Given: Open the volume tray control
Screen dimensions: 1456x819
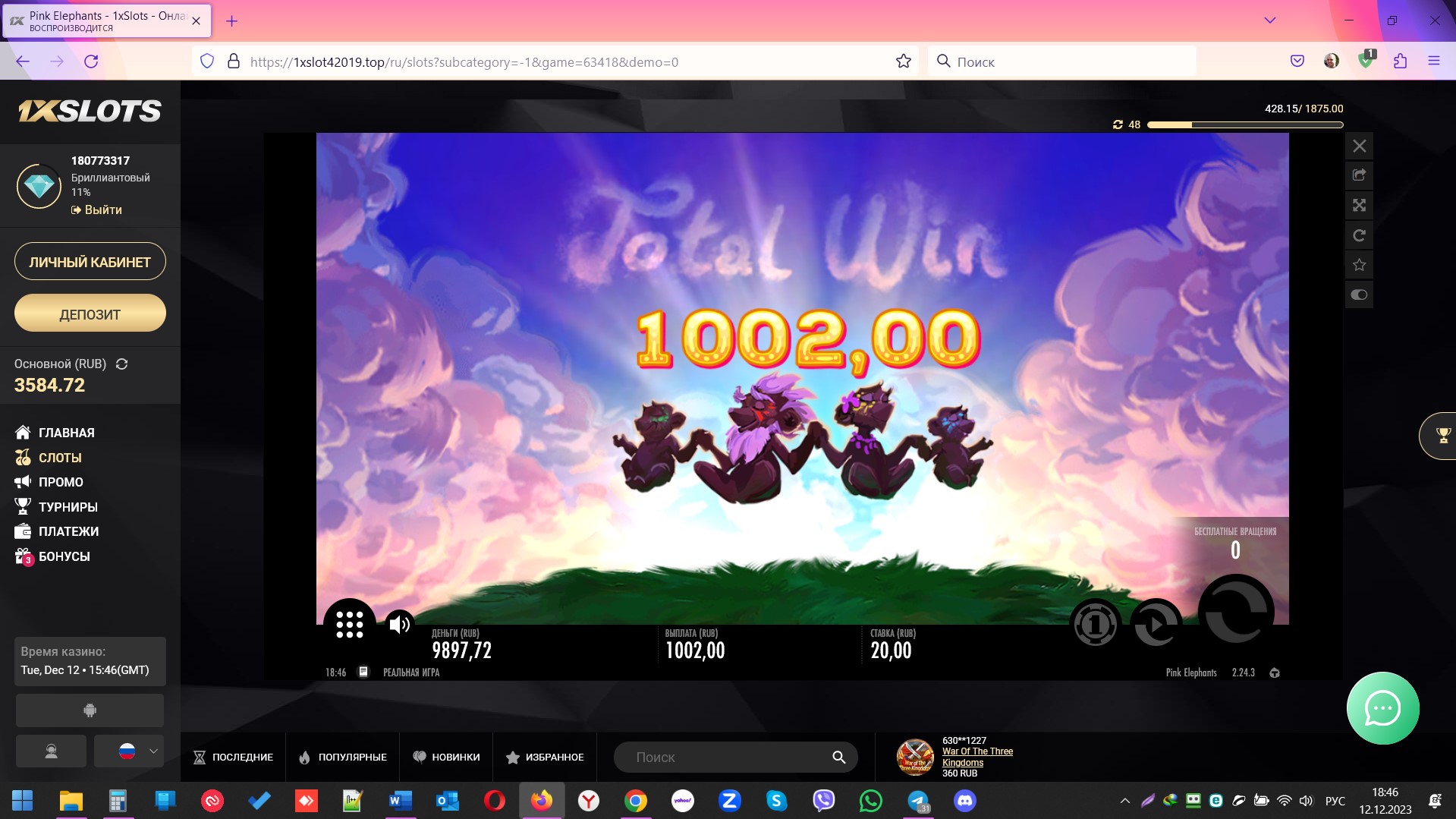Looking at the screenshot, I should 1306,801.
